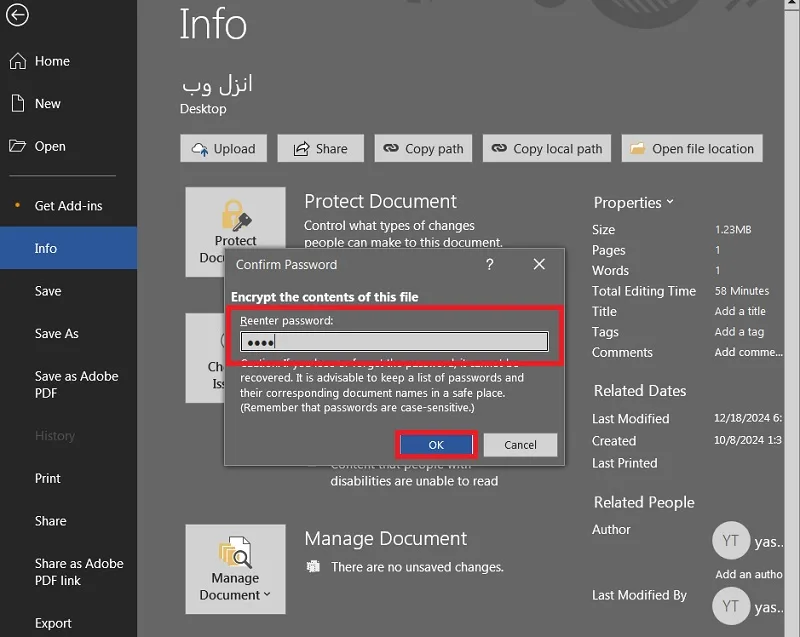Image resolution: width=800 pixels, height=637 pixels.
Task: Click the Reenter password field
Action: 394,341
